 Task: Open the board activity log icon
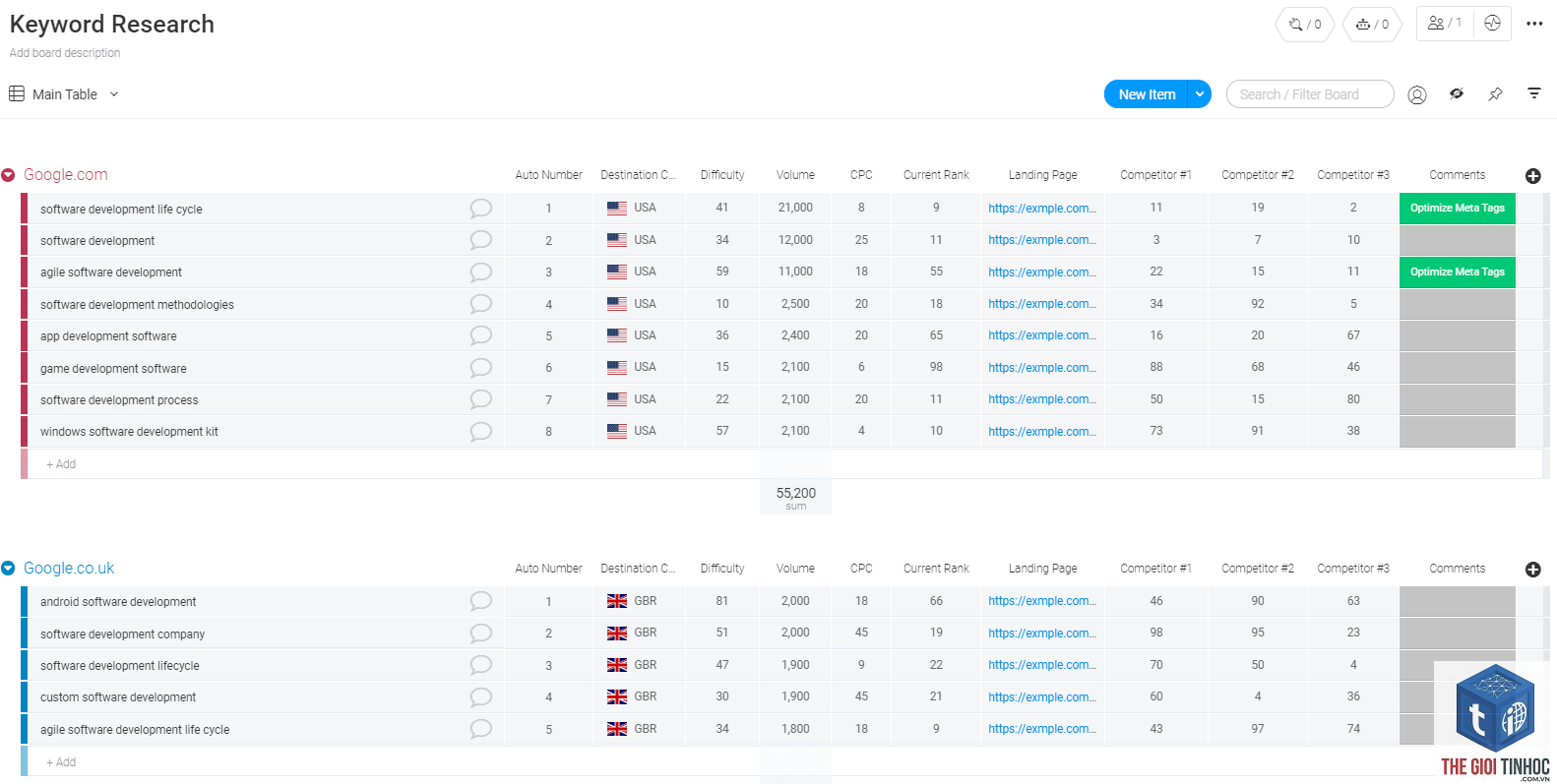pyautogui.click(x=1492, y=24)
